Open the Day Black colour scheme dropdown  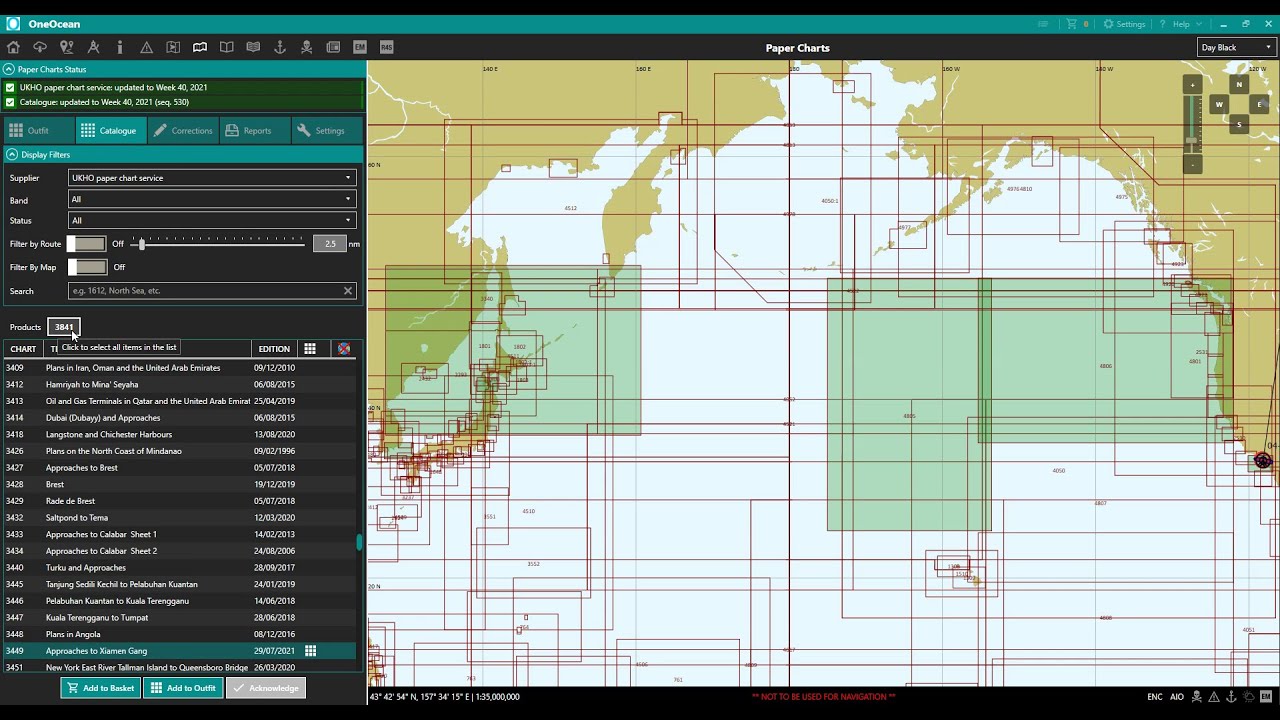pos(1237,47)
